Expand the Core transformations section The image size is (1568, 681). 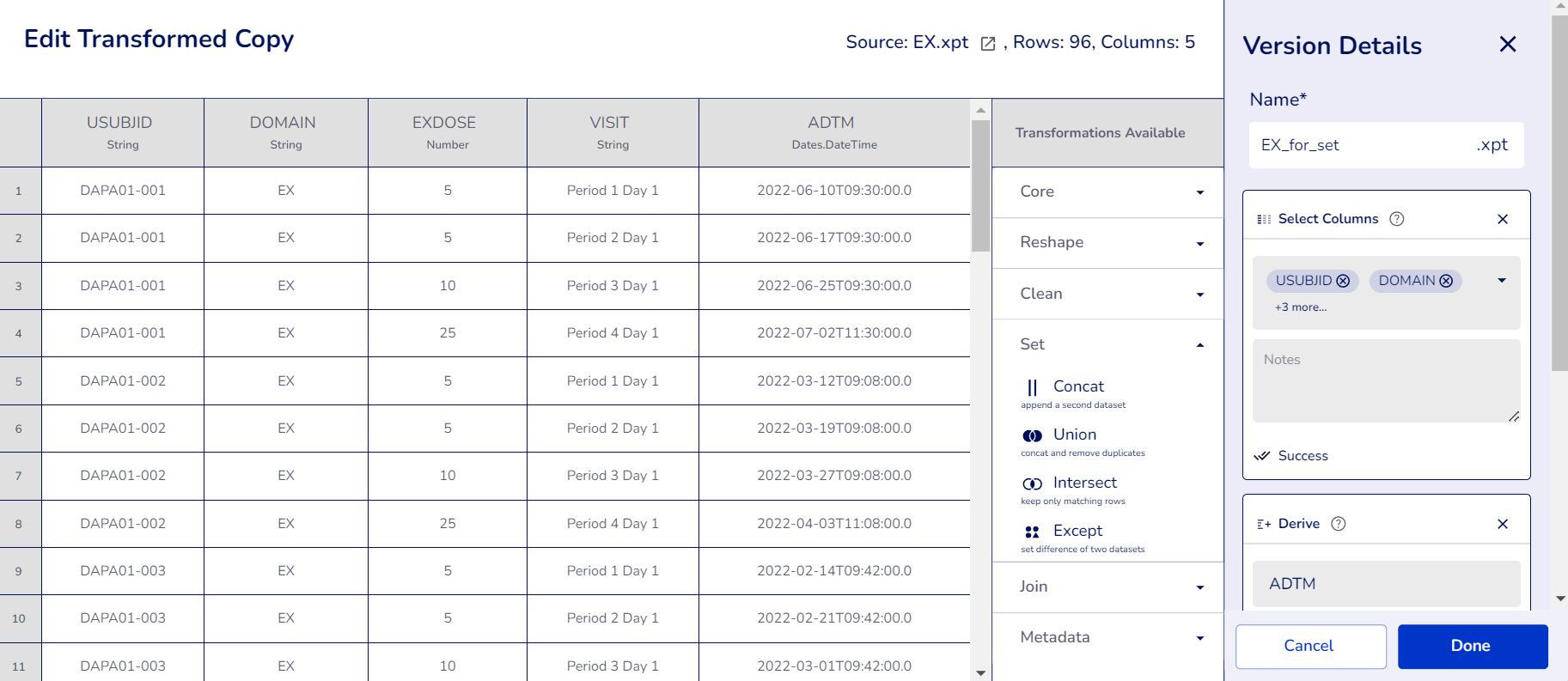(1107, 192)
